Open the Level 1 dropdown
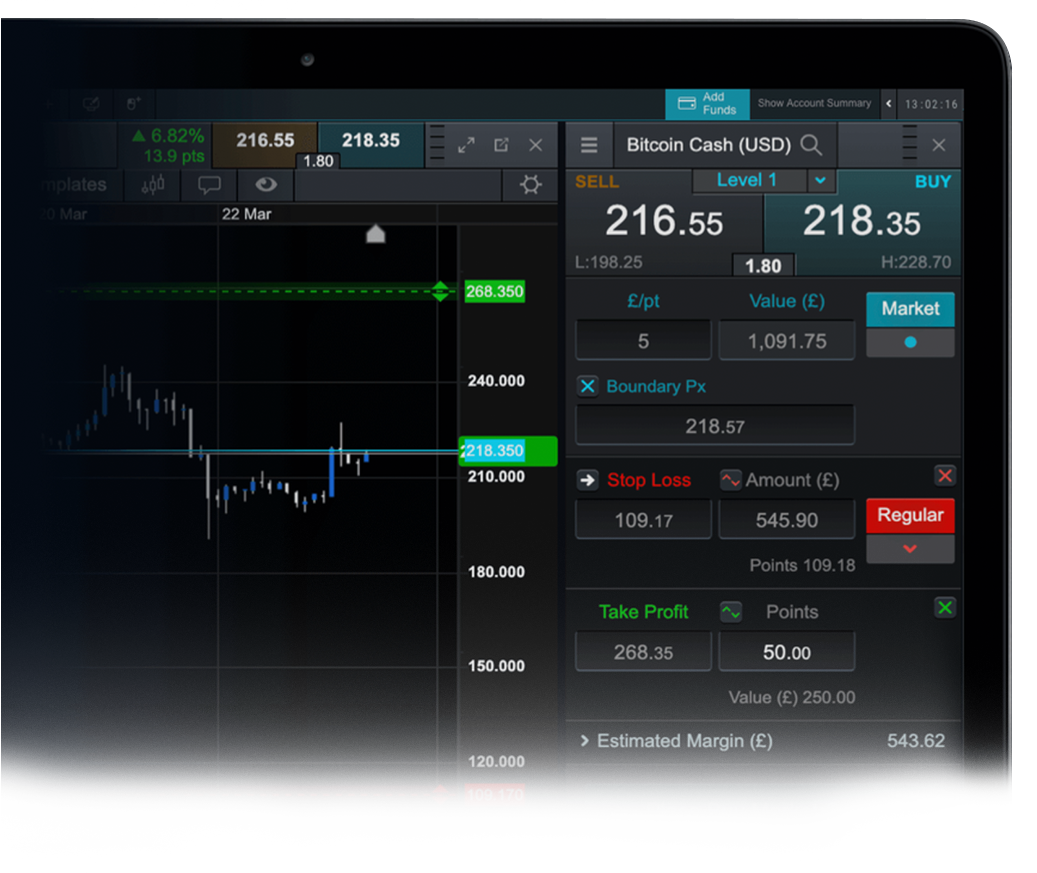Screen dimensions: 1037x873 point(820,180)
